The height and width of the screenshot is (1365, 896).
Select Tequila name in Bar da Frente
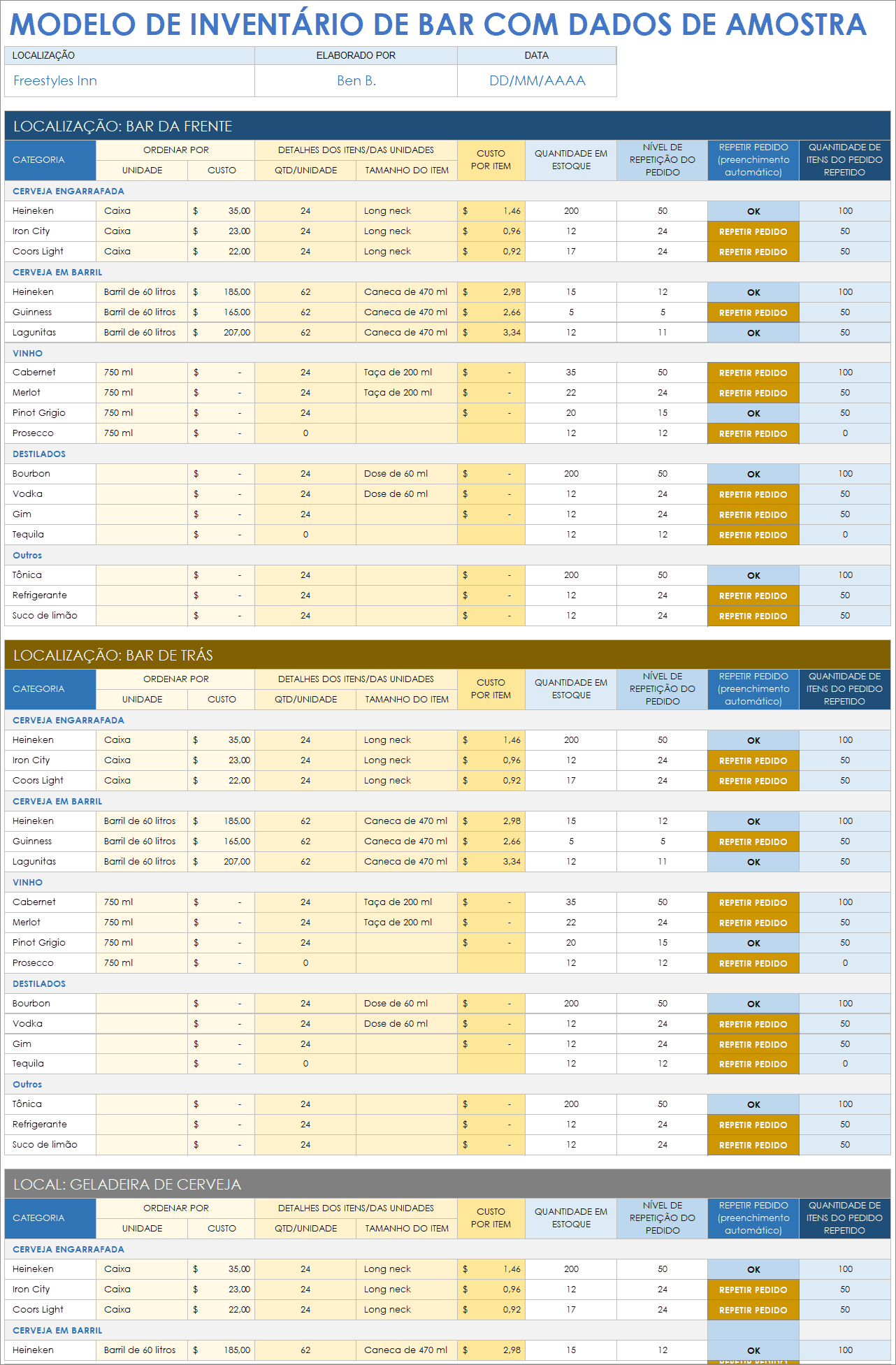pyautogui.click(x=28, y=535)
